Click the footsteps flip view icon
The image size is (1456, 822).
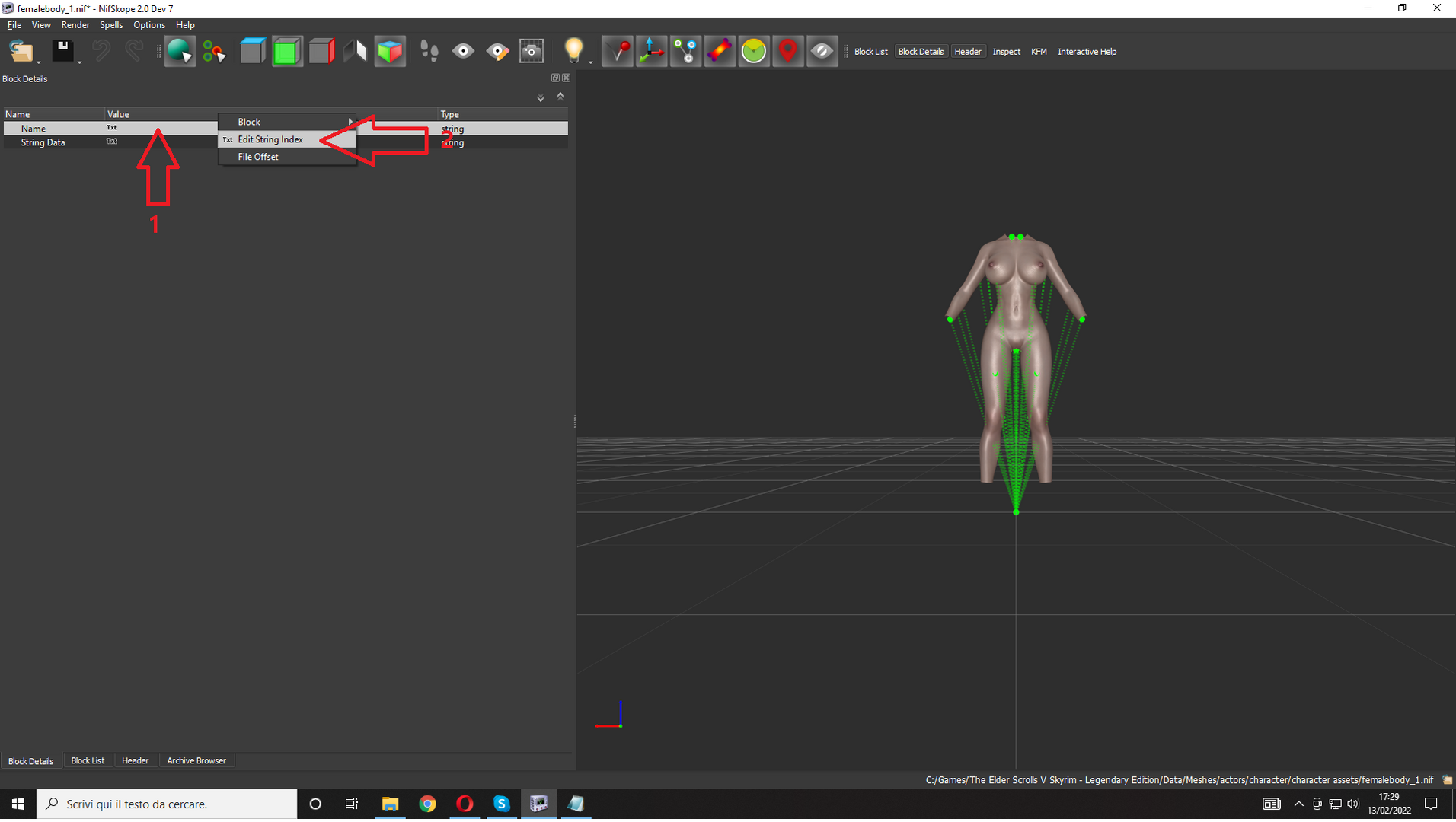[429, 51]
